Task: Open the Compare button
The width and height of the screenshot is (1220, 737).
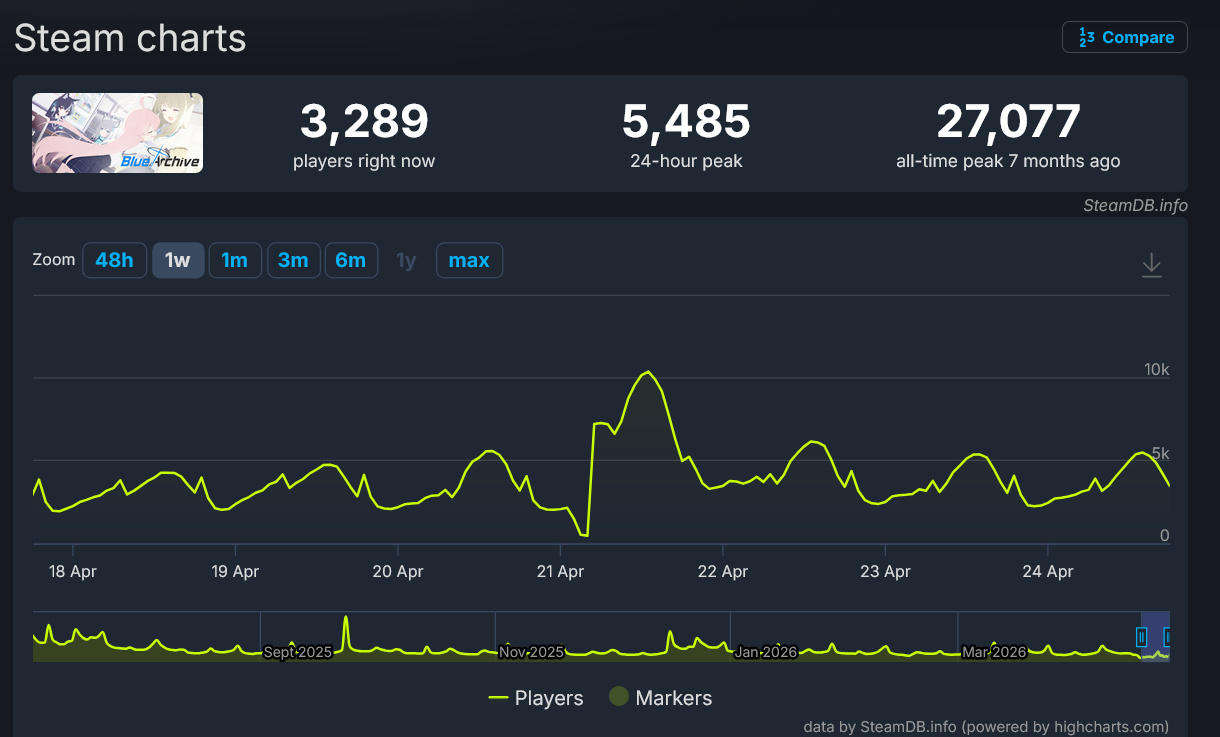Action: coord(1125,37)
